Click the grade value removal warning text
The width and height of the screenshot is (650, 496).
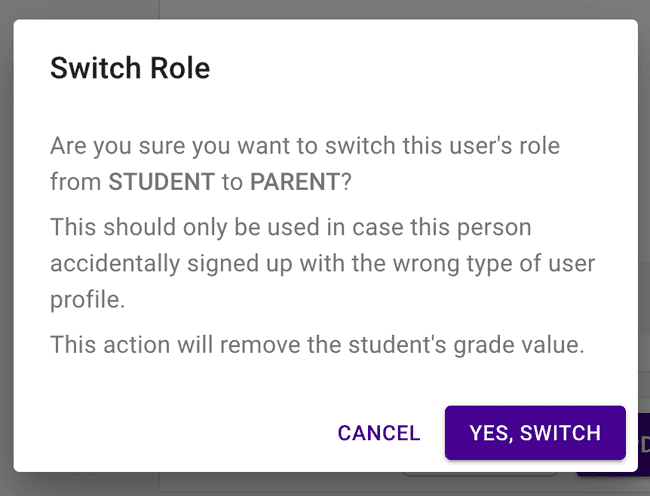pos(317,346)
